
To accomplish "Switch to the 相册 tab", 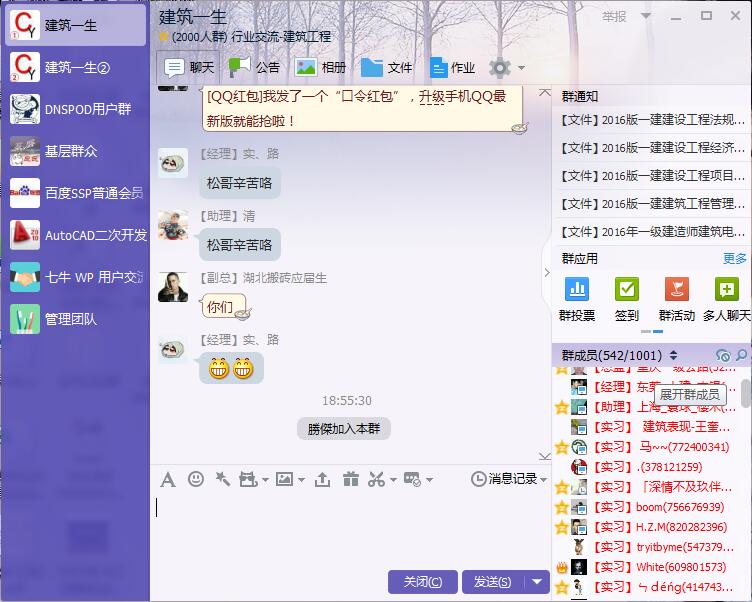I will tap(320, 67).
